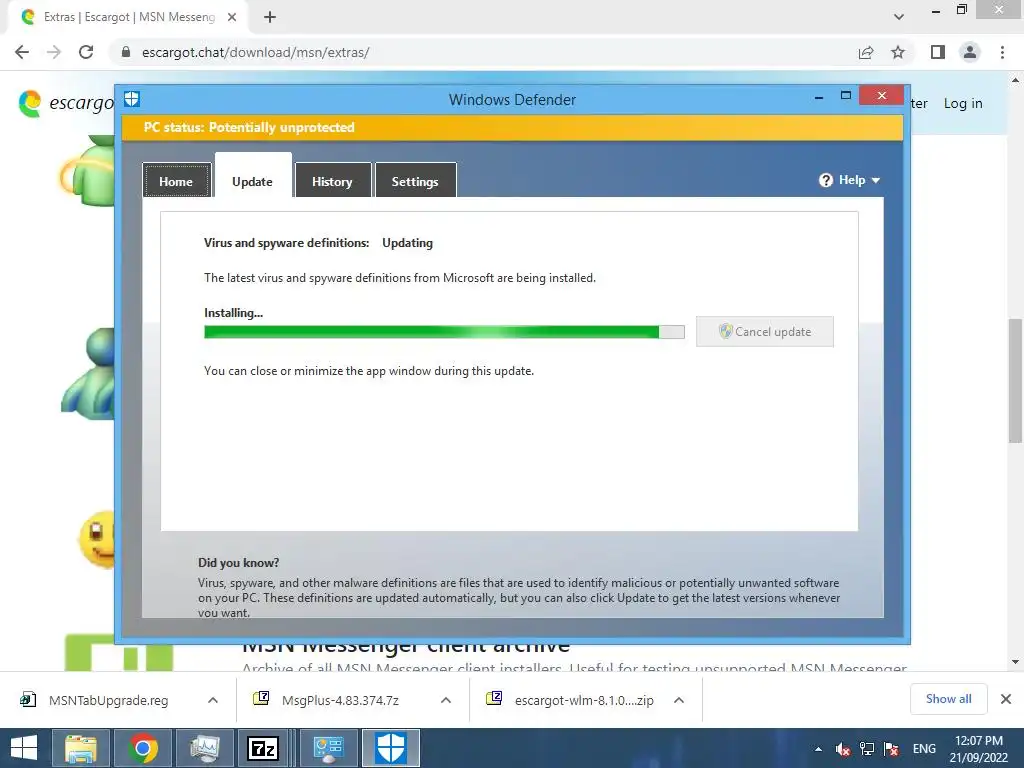Show hidden system tray icons
Image resolution: width=1024 pixels, height=768 pixels.
tap(818, 749)
